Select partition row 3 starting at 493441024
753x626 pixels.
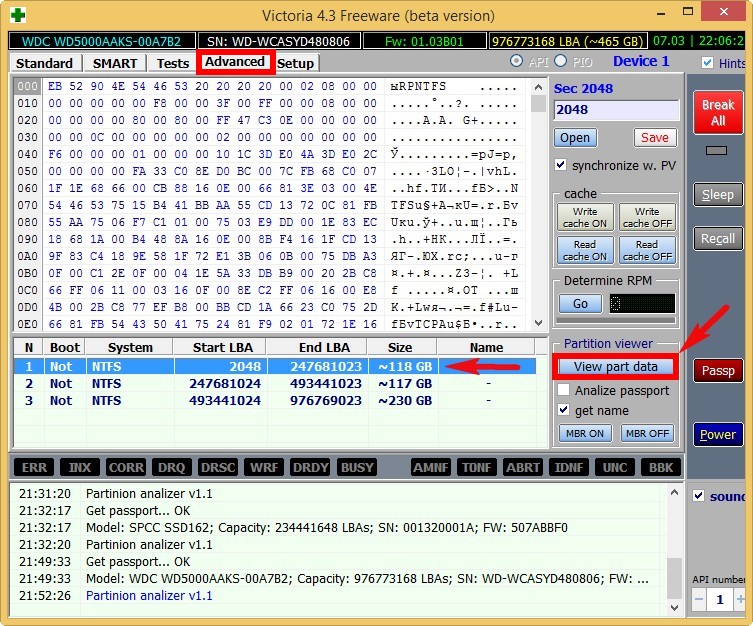274,400
